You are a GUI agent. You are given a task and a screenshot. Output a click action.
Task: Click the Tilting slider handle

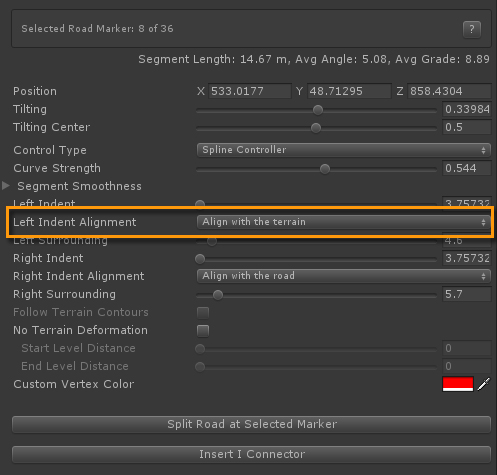(x=318, y=110)
